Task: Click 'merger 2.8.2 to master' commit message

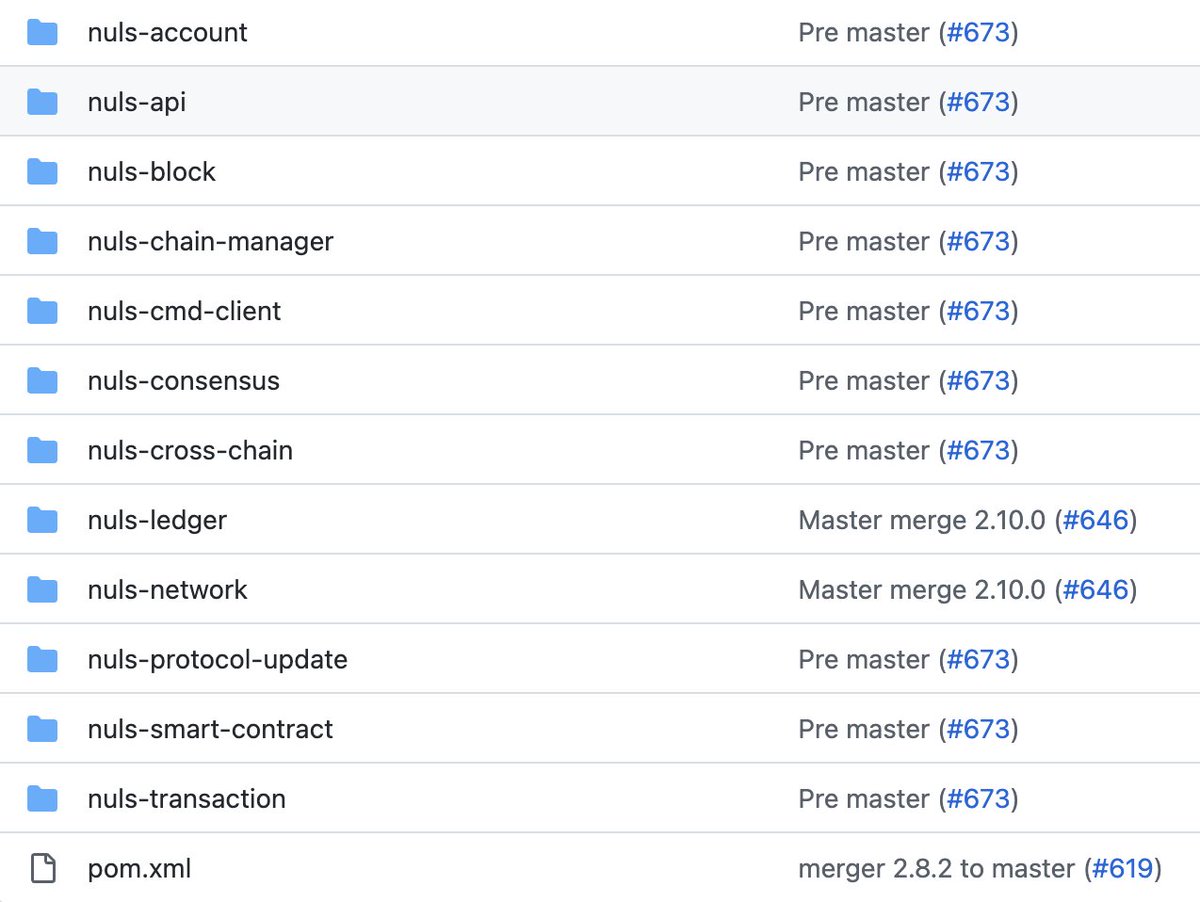Action: tap(937, 868)
